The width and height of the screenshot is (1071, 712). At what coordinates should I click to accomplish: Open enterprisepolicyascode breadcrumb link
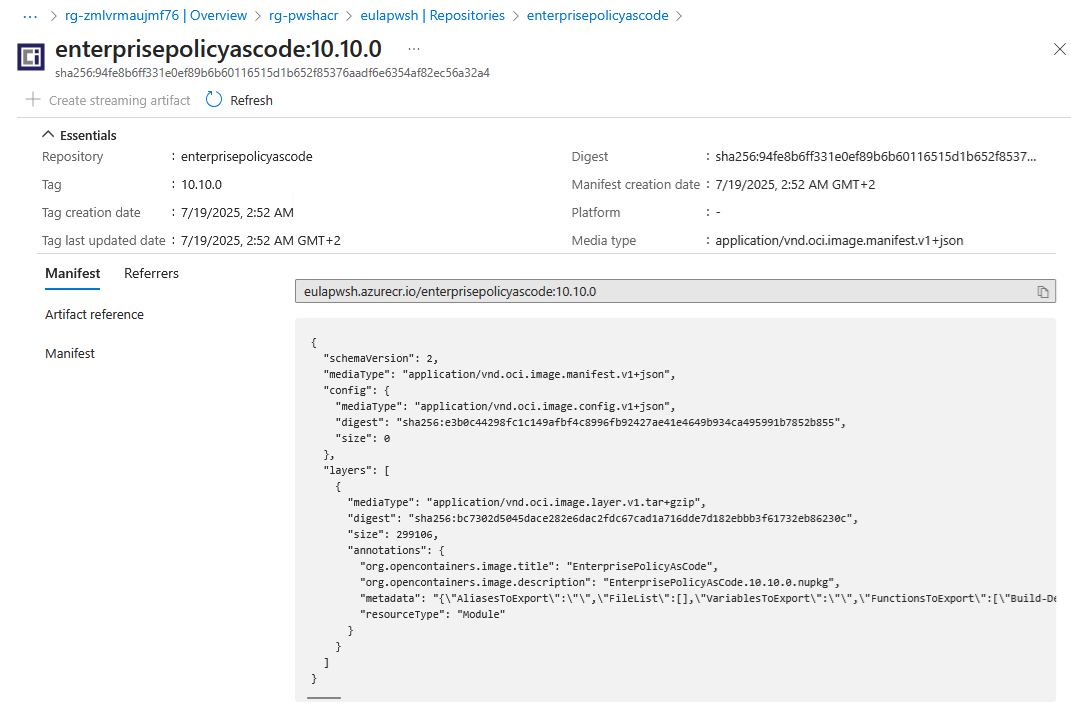tap(598, 16)
